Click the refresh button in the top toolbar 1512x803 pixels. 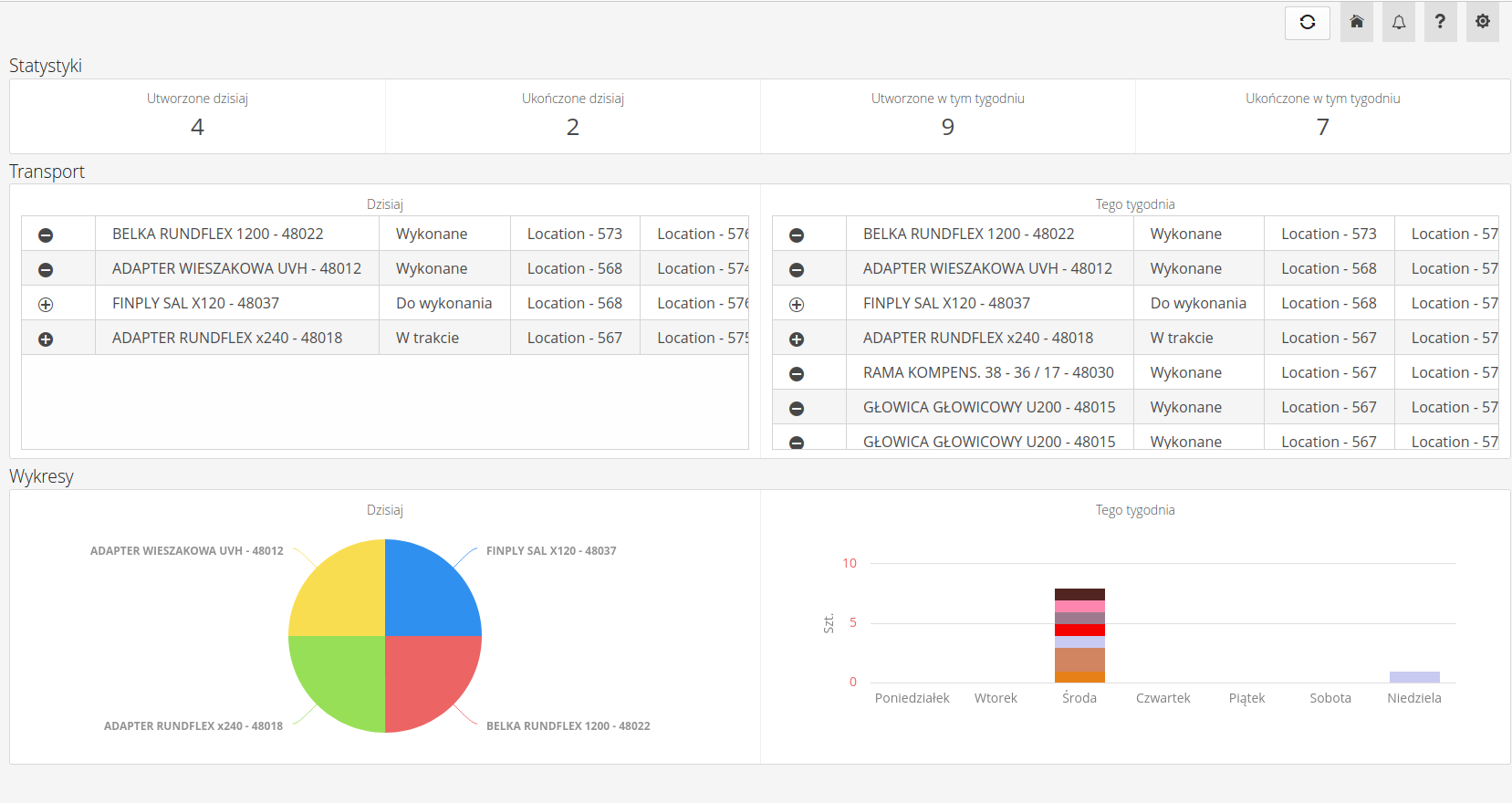click(x=1307, y=23)
